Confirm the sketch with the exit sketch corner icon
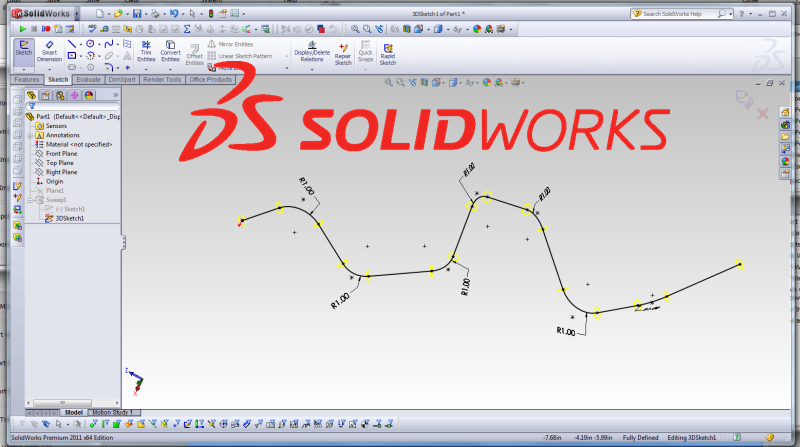This screenshot has height=447, width=800. [x=742, y=97]
